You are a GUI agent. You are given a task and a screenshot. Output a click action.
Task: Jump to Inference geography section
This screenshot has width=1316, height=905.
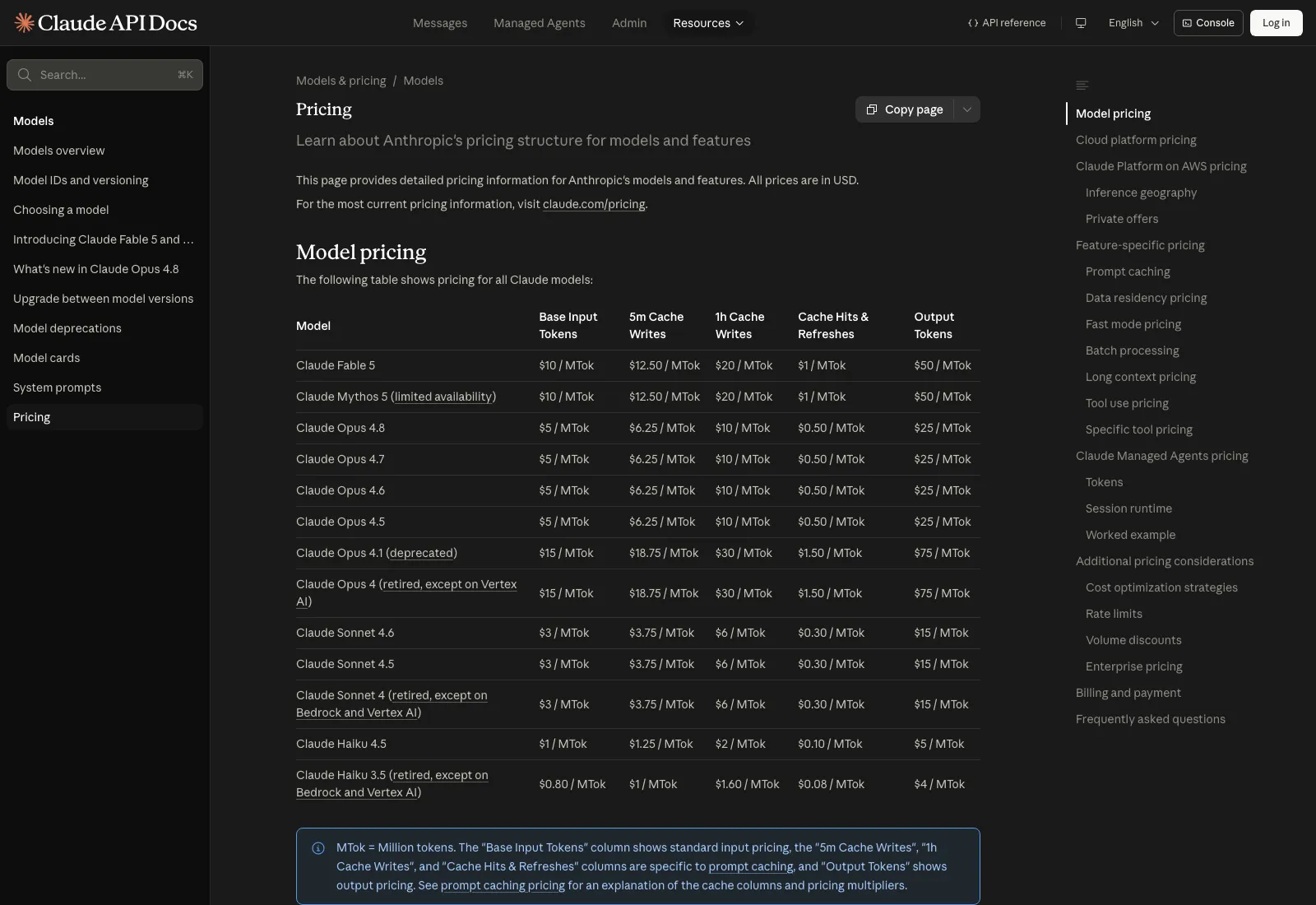[1141, 193]
